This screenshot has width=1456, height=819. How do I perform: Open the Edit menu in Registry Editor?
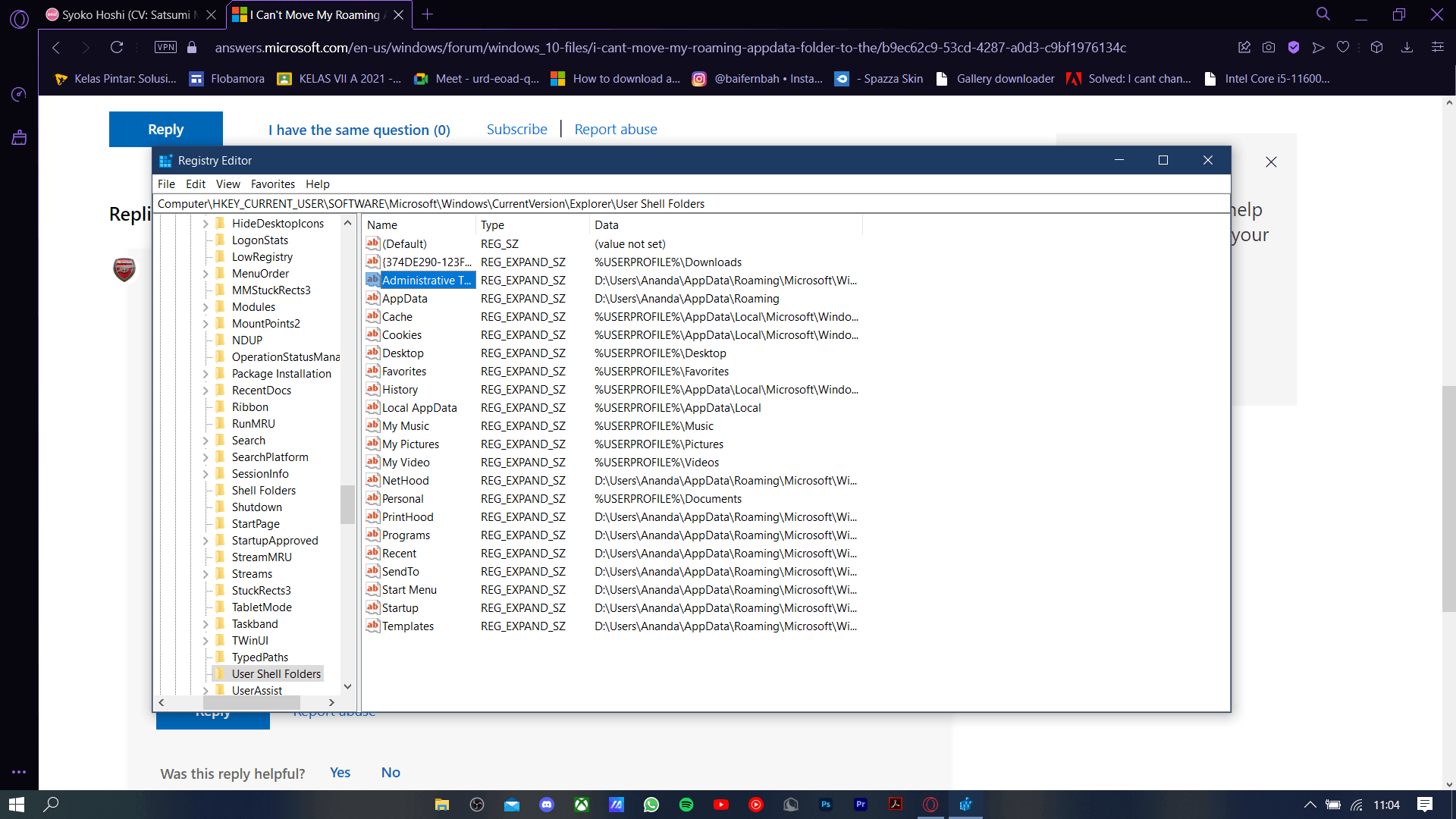196,184
